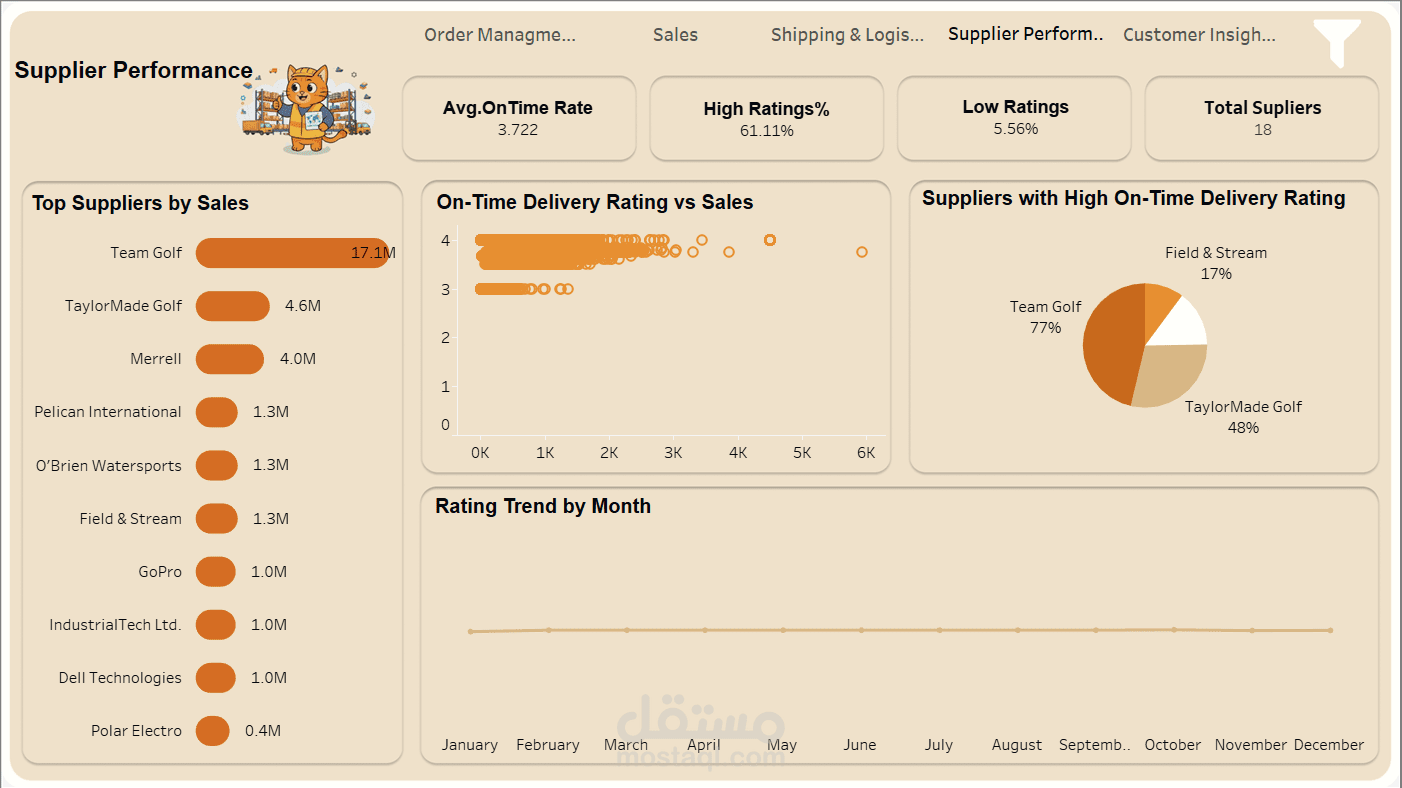
Task: Click the rightmost scatter point near 6K
Action: [x=862, y=252]
